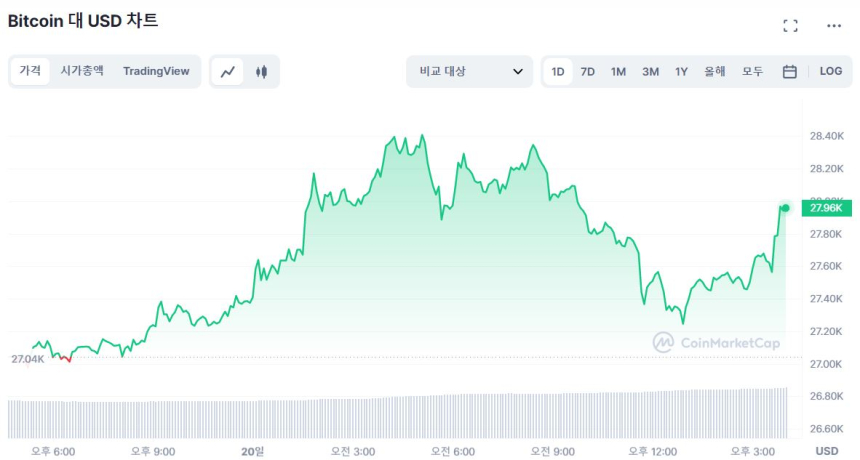Switch to line chart view
This screenshot has height=460, width=860.
pos(228,72)
